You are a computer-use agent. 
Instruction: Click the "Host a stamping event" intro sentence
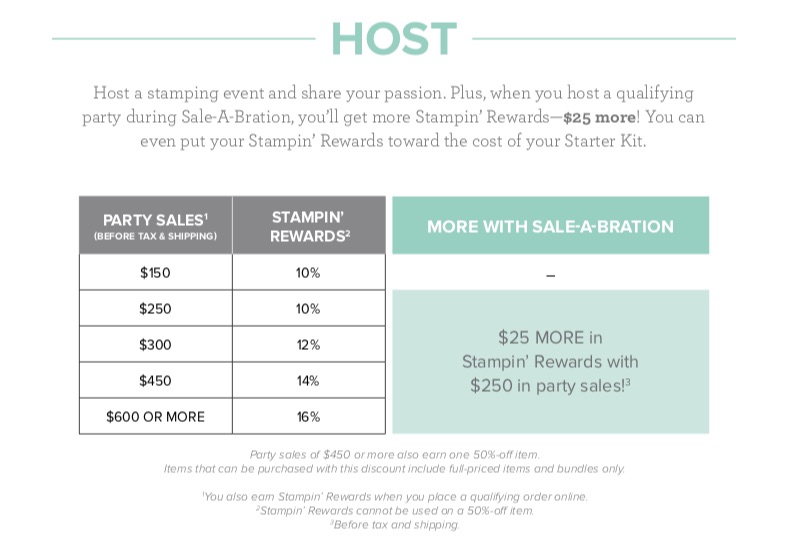(x=269, y=93)
